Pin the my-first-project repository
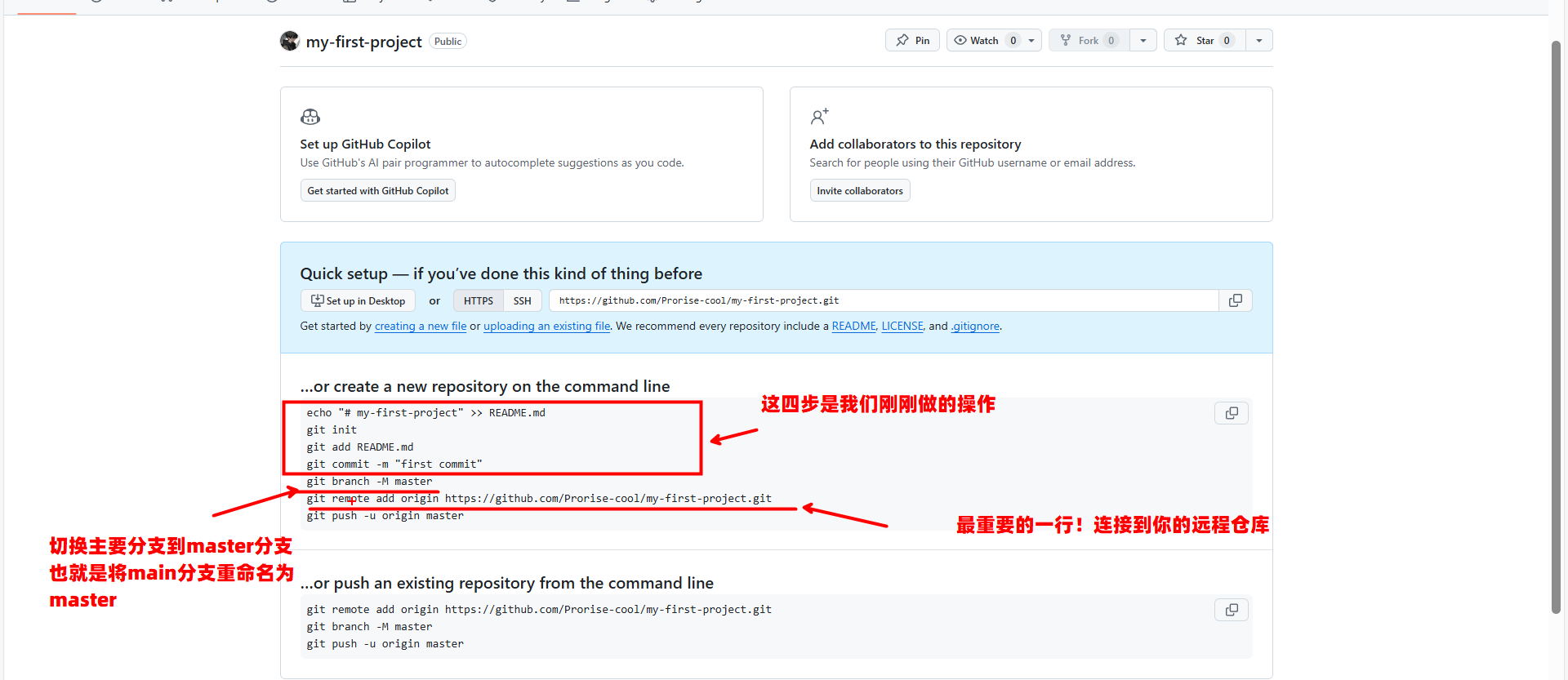This screenshot has height=680, width=1568. [x=912, y=41]
